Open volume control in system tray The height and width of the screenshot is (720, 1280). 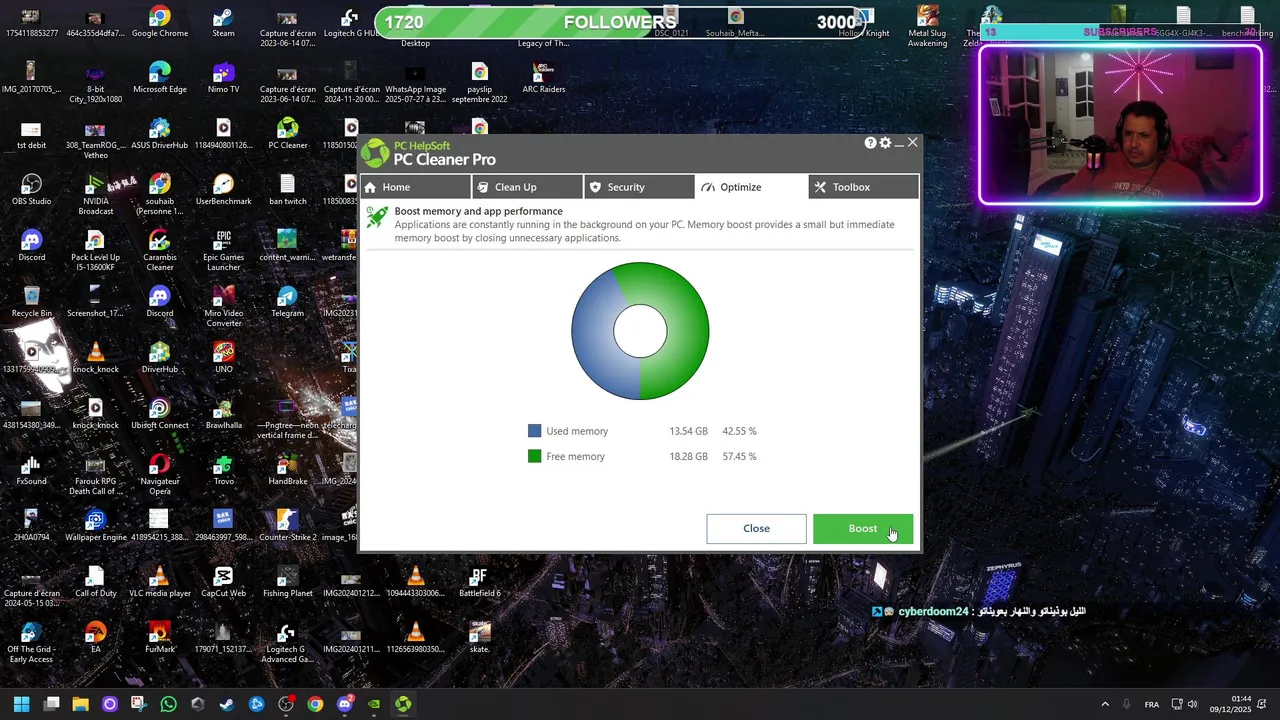coord(1192,704)
